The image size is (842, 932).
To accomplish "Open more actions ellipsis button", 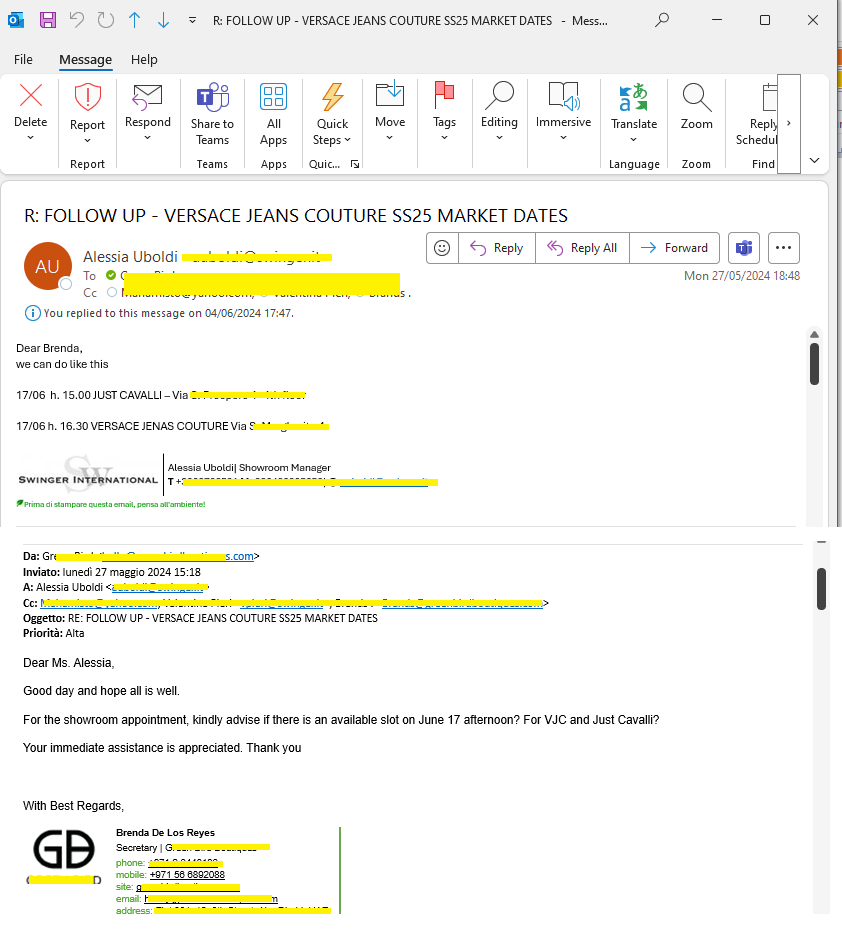I will point(783,248).
